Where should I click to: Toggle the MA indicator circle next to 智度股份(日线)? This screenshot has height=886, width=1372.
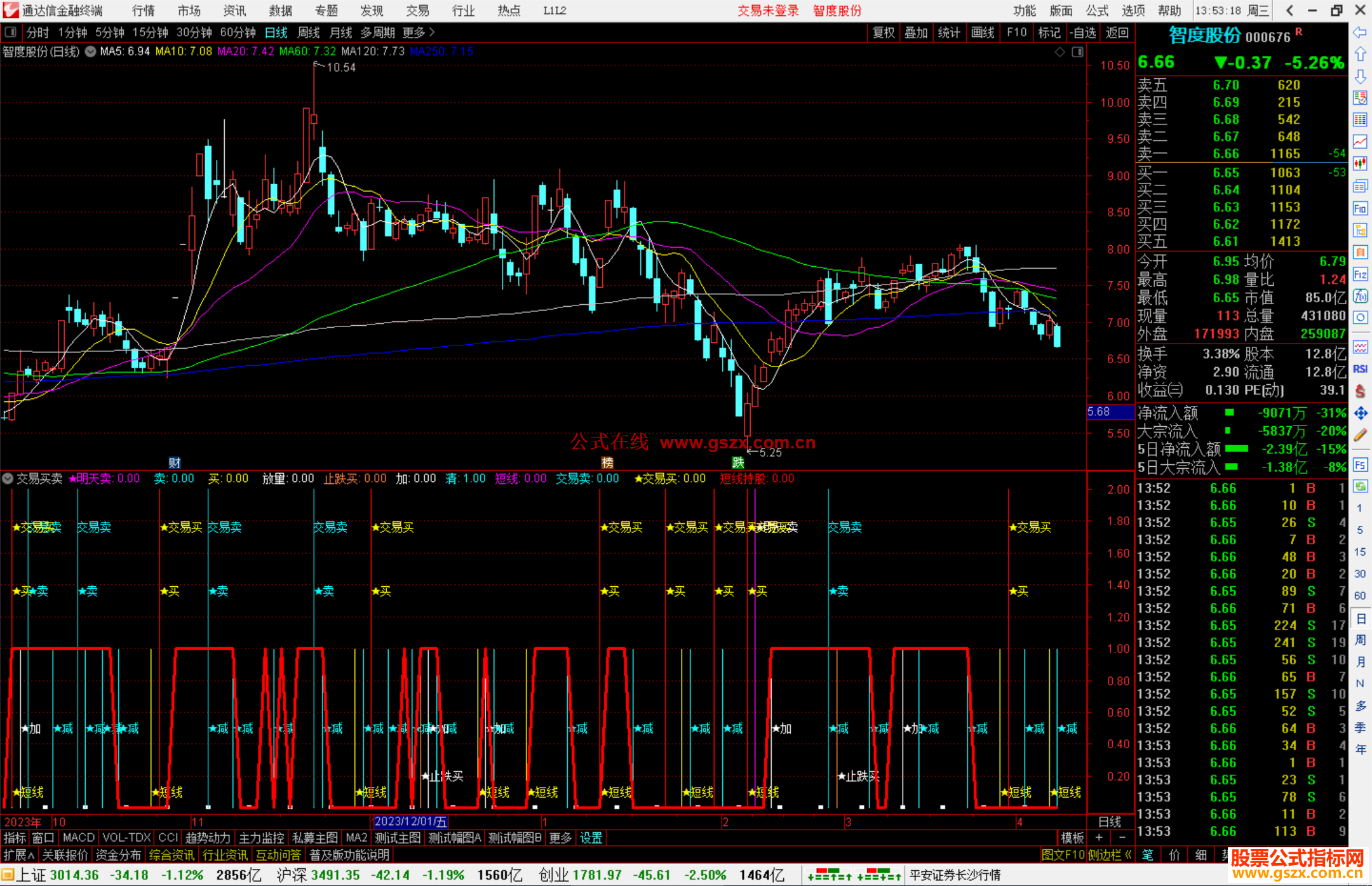pyautogui.click(x=91, y=51)
